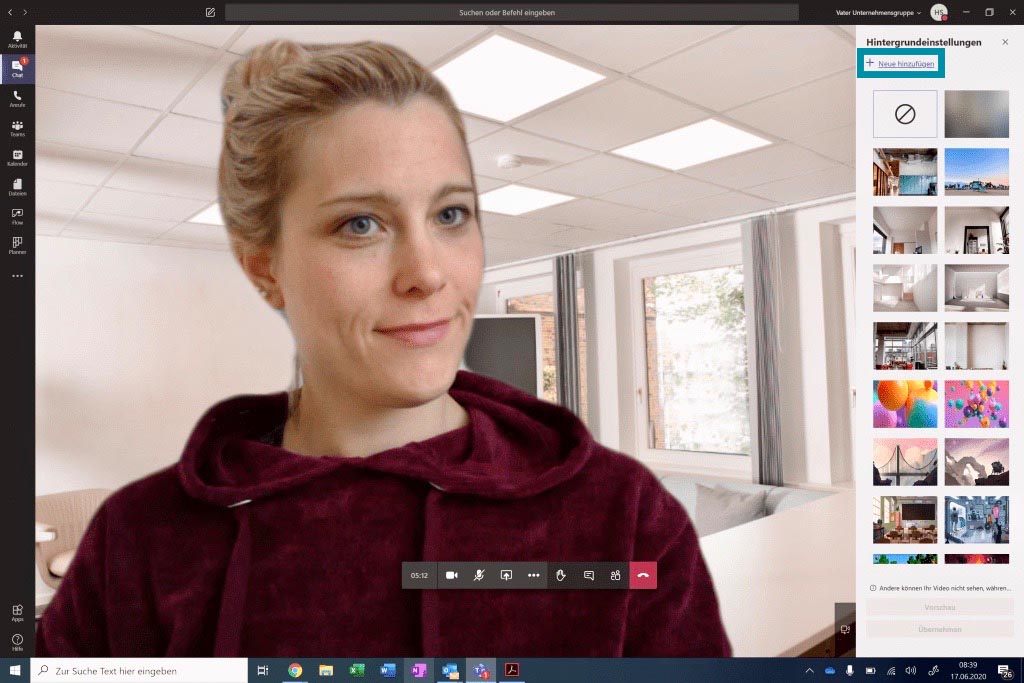Open the share screen tray
The width and height of the screenshot is (1024, 683).
(506, 575)
